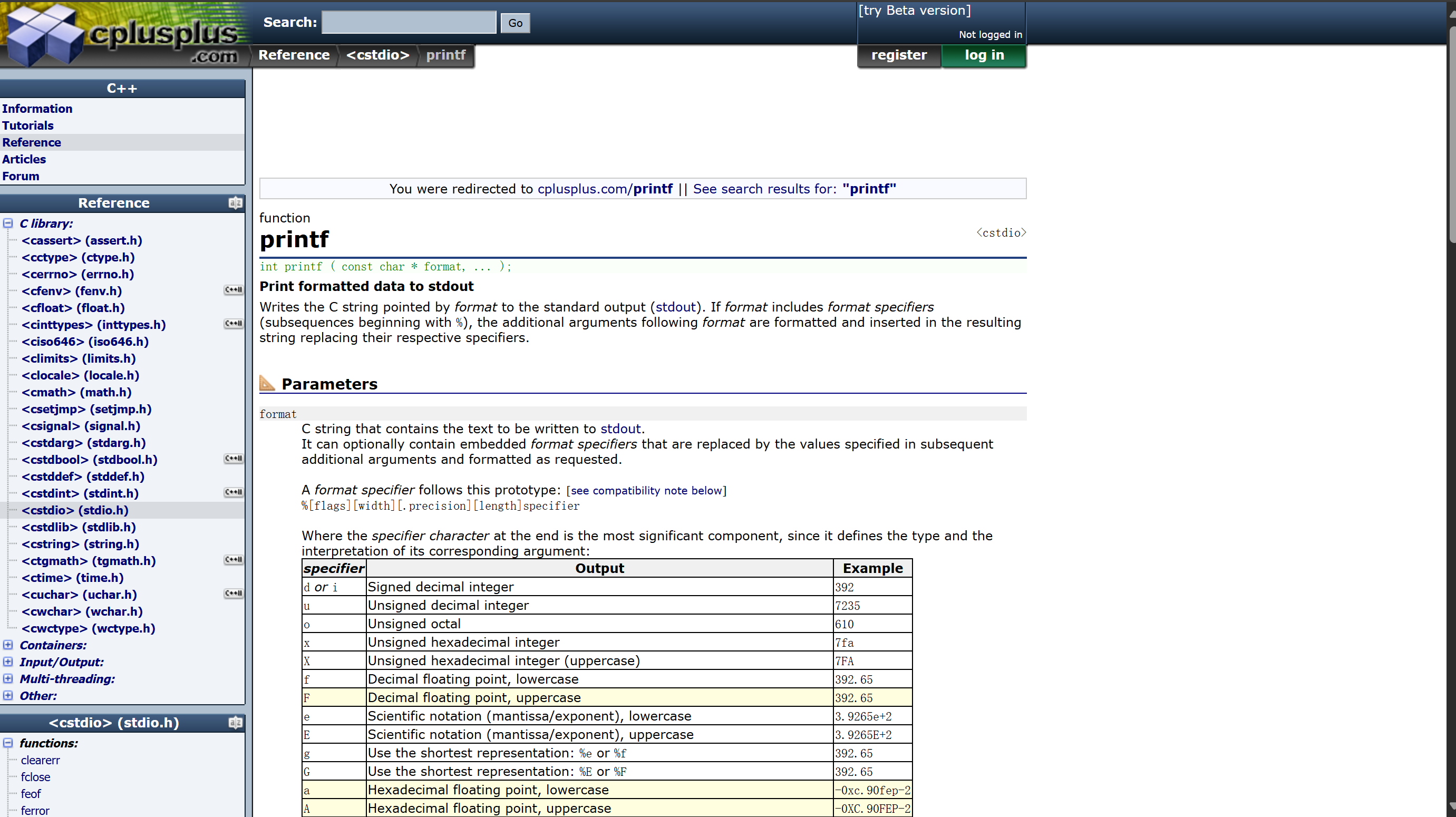Click the C++11 badge beside cinttypes
1456x817 pixels.
point(233,324)
